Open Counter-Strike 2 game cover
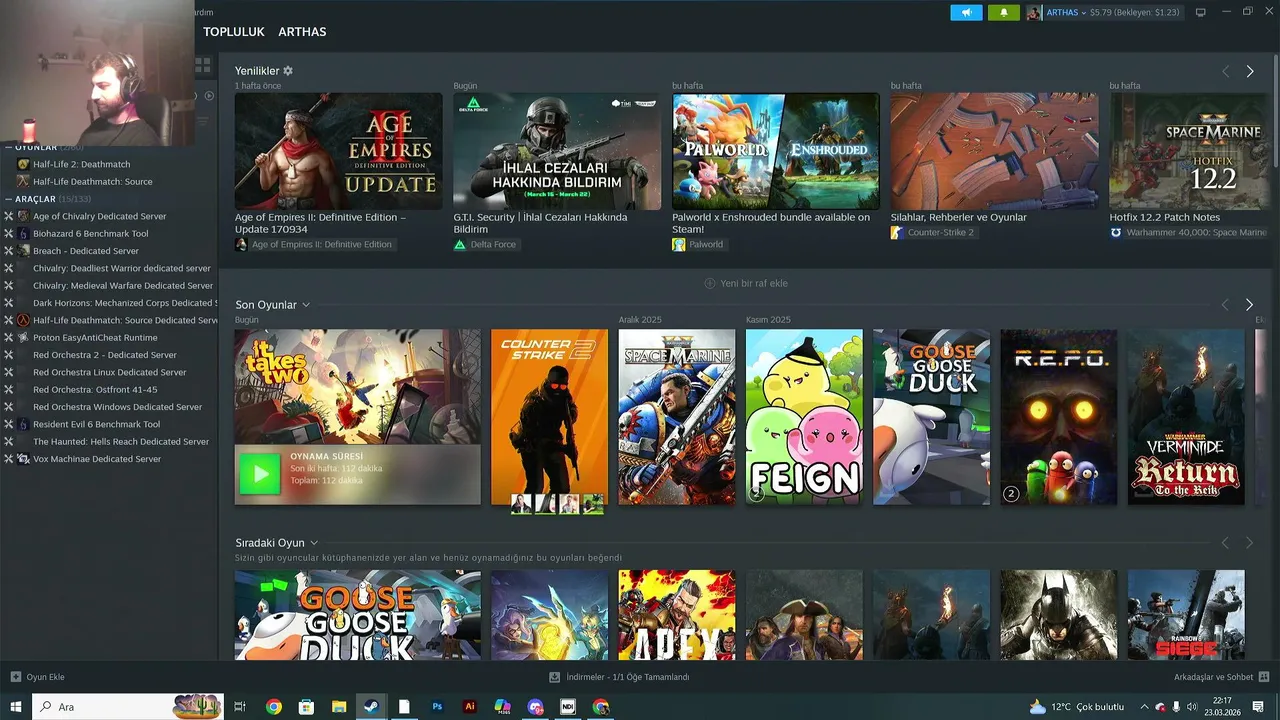 (549, 417)
